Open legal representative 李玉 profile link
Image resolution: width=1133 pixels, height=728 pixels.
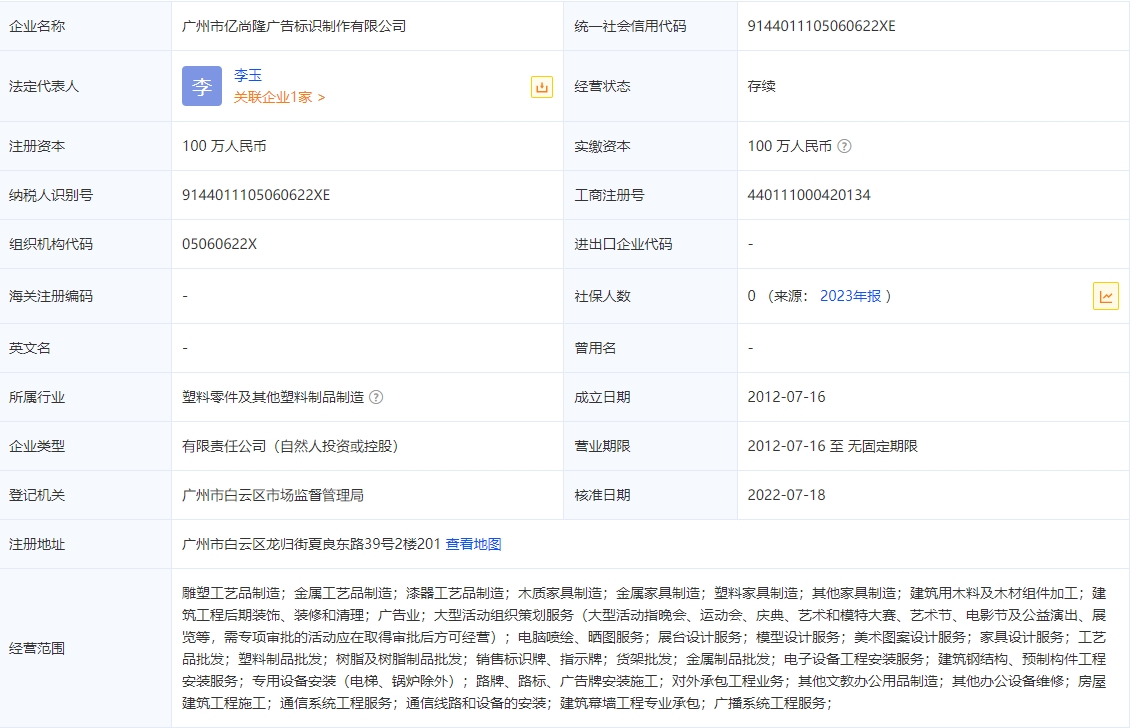[x=248, y=75]
